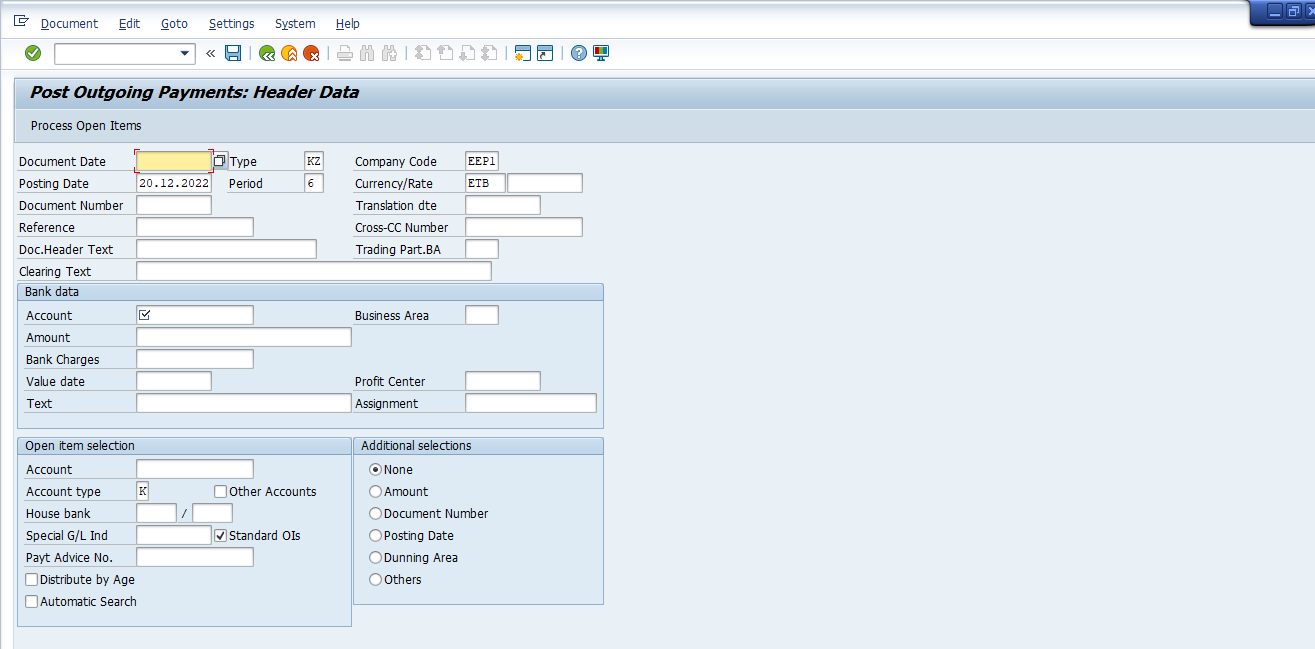Click the Document Date input field
1315x649 pixels.
tap(174, 161)
